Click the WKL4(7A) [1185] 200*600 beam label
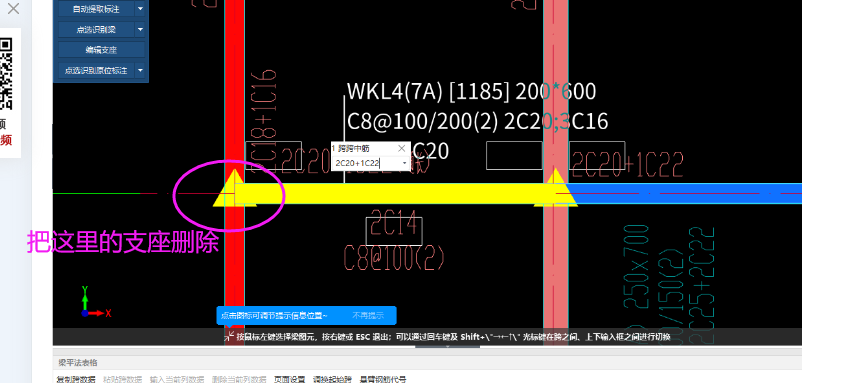Viewport: 843px width, 383px height. tap(471, 92)
